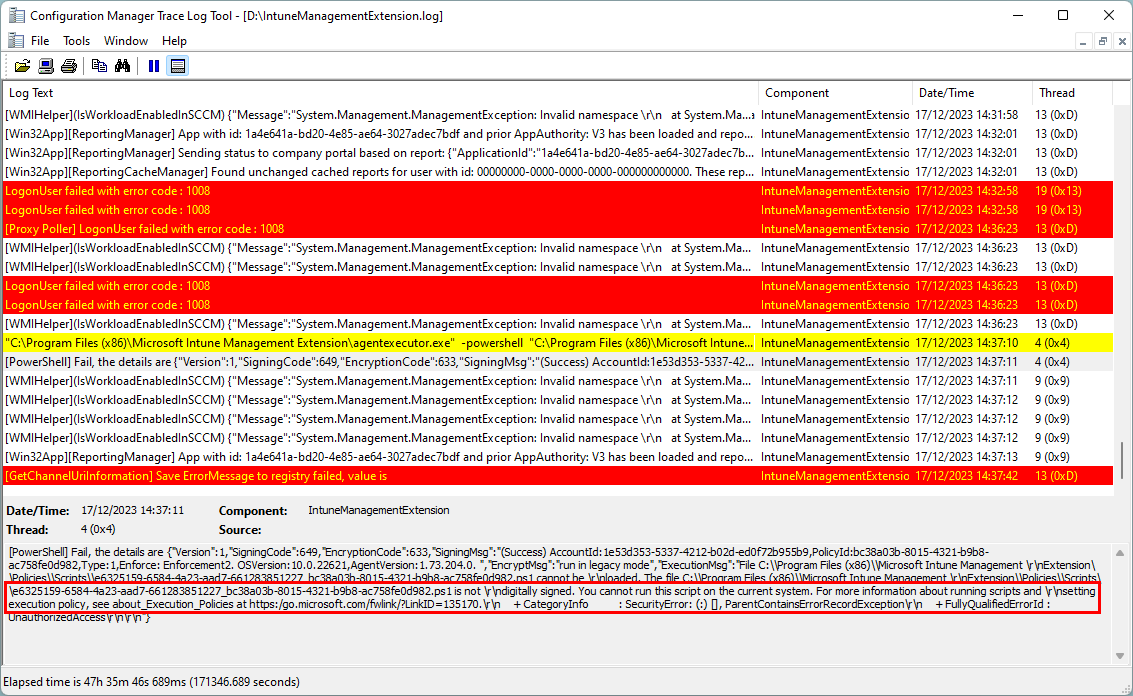Open the Window menu
This screenshot has height=696, width=1133.
pyautogui.click(x=126, y=41)
